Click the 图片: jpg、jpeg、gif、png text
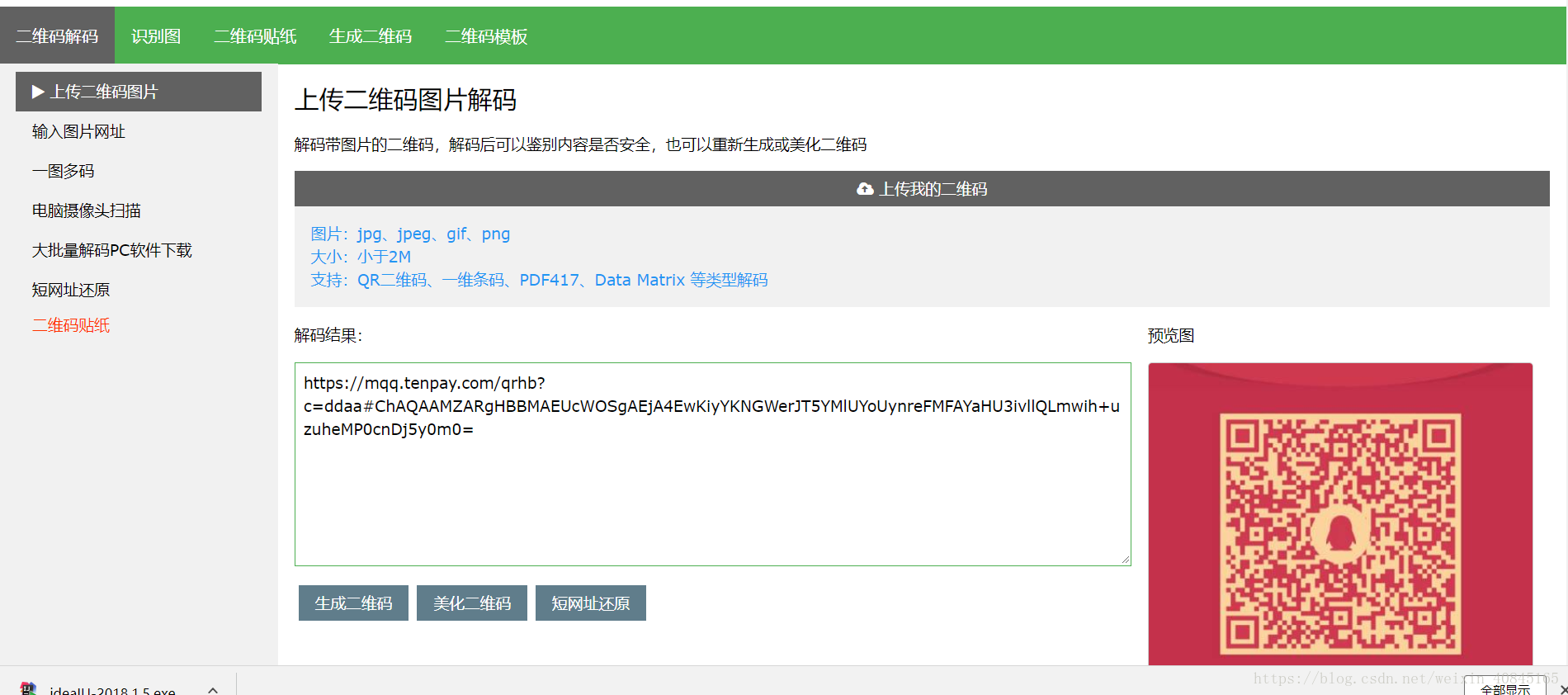The width and height of the screenshot is (1568, 695). point(410,234)
